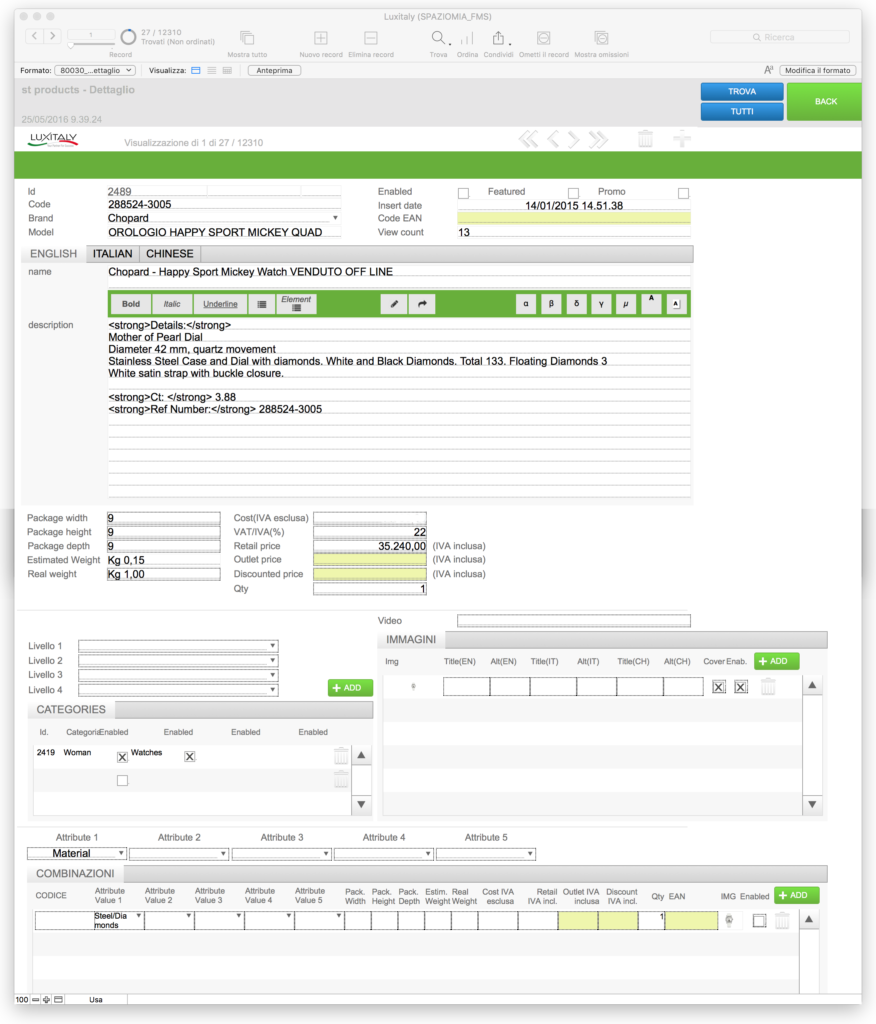The image size is (876, 1024).
Task: Open Condividi share icon
Action: 498,38
